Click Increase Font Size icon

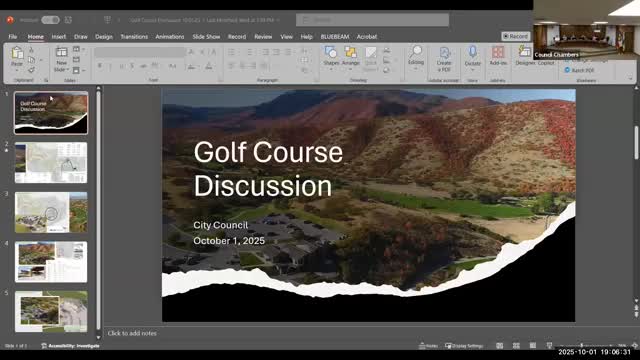[x=191, y=52]
